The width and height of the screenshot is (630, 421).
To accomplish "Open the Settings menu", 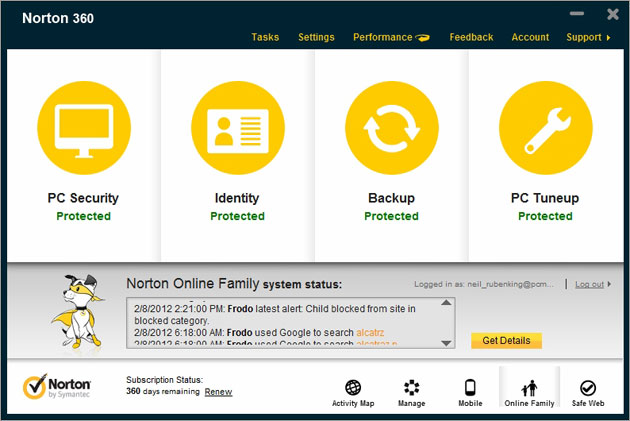I will (316, 37).
